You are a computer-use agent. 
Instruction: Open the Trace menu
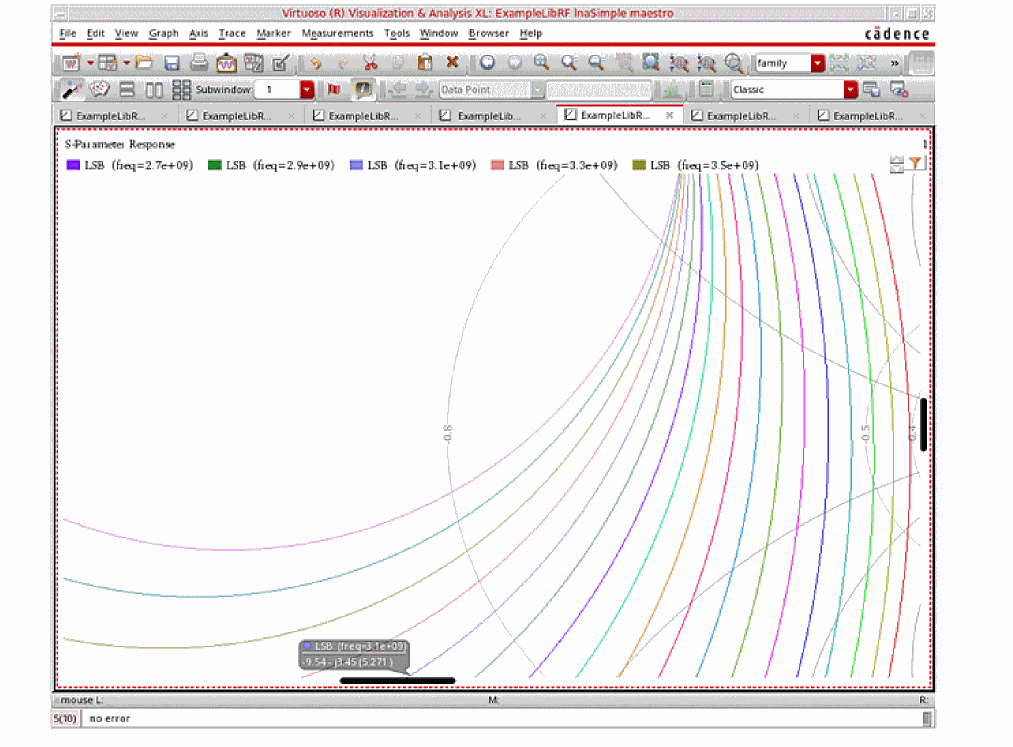point(232,33)
